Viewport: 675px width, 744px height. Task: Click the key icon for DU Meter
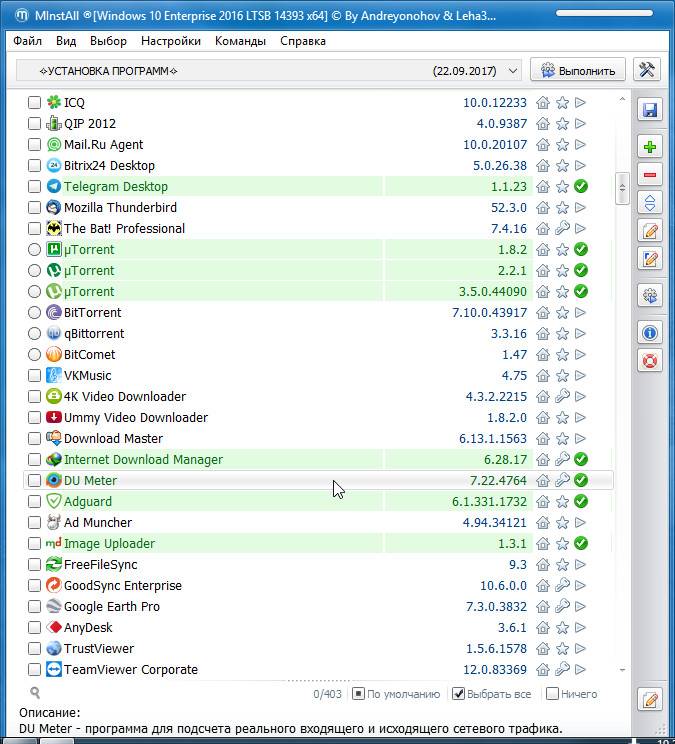click(562, 480)
